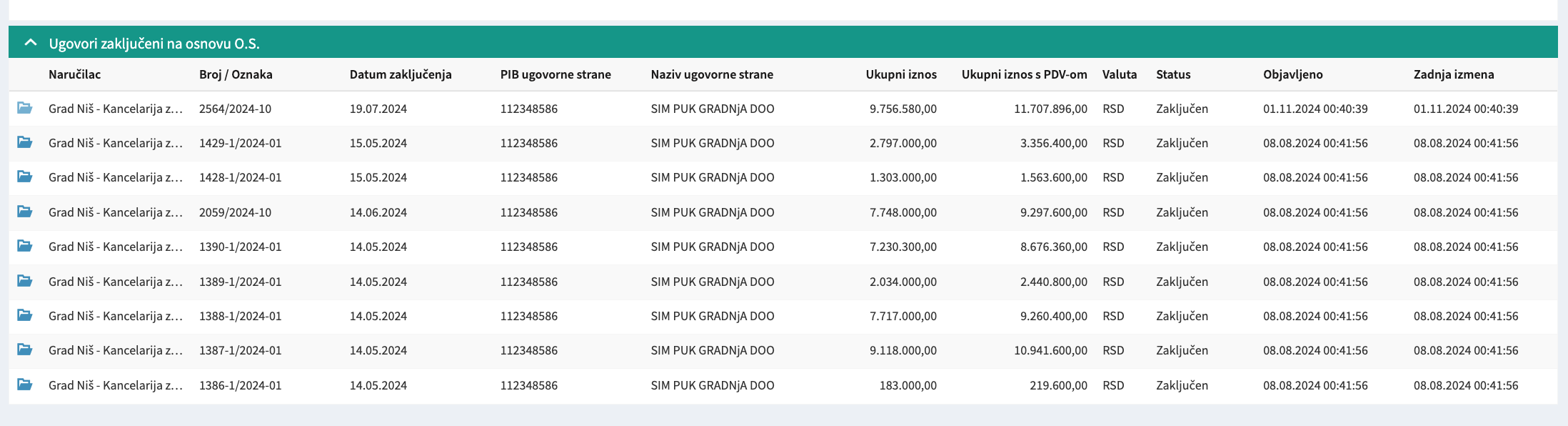The image size is (1568, 426).
Task: Click VAT total 3.356.400,00
Action: (x=1054, y=143)
